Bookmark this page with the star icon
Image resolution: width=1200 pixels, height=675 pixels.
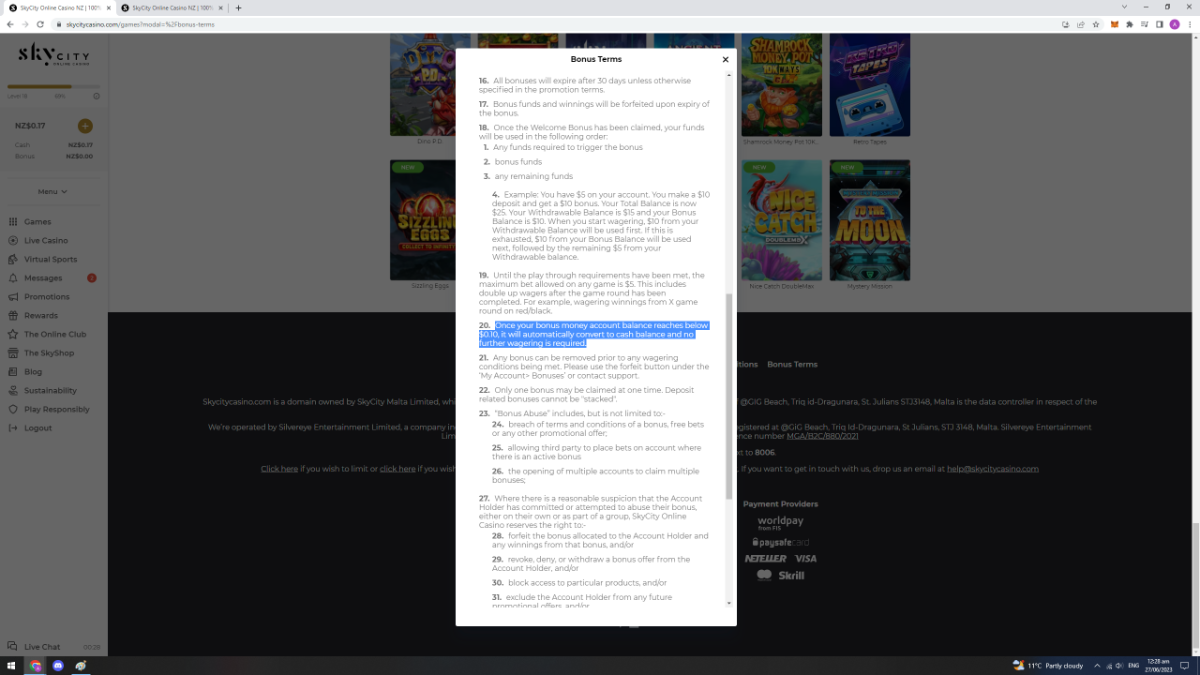[x=1095, y=24]
